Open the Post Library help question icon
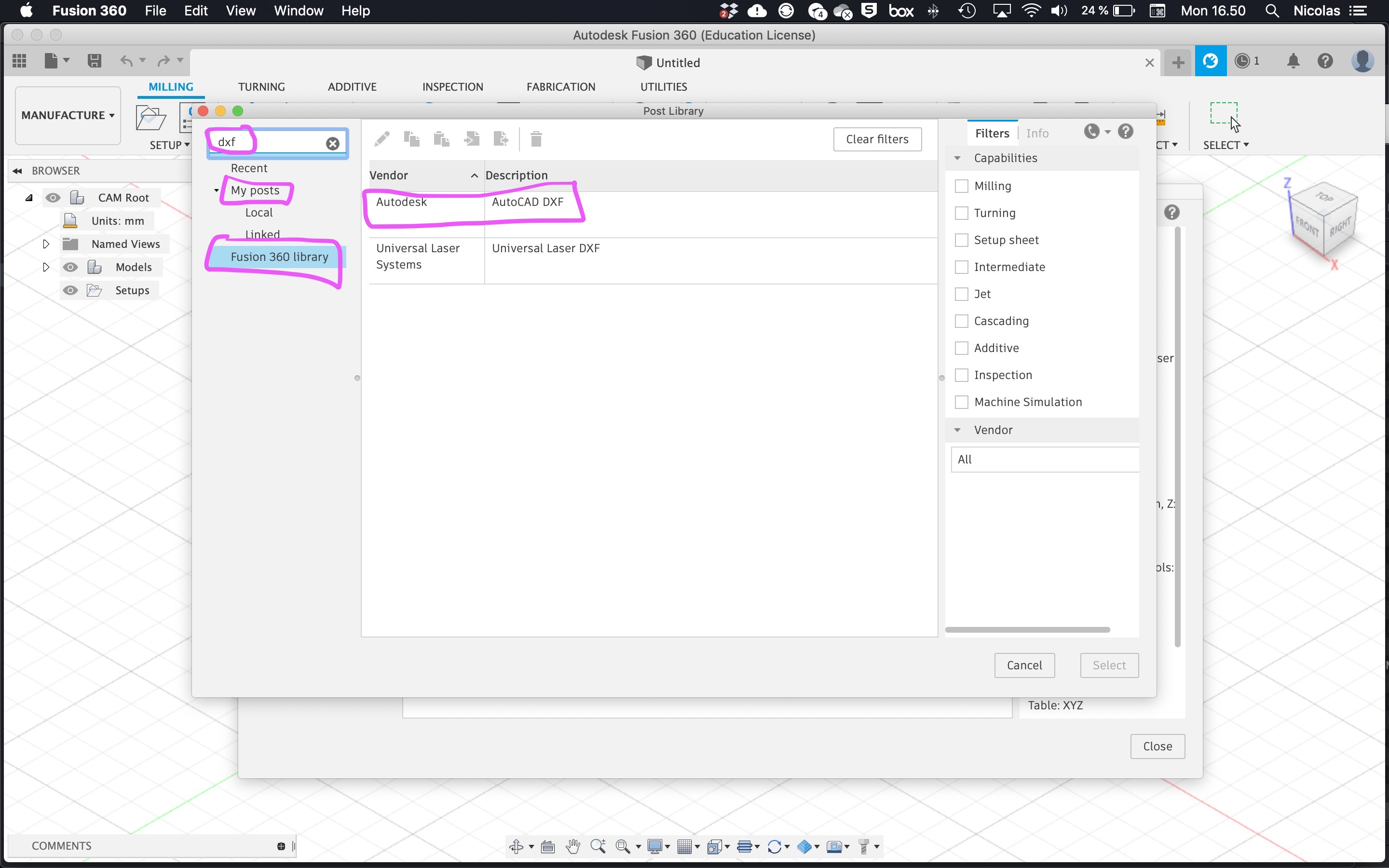This screenshot has width=1389, height=868. 1126,132
